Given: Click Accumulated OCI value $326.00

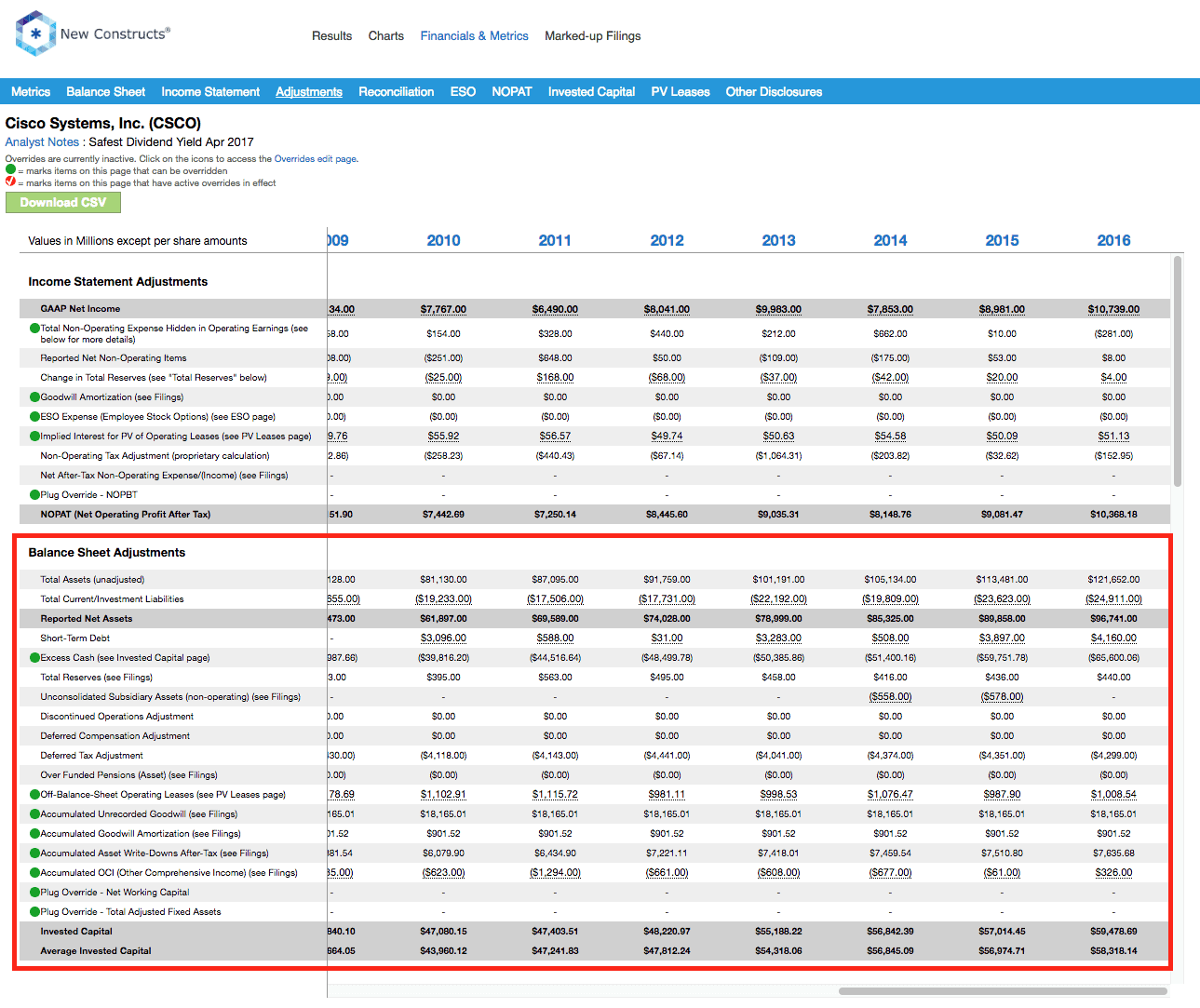Looking at the screenshot, I should 1113,873.
